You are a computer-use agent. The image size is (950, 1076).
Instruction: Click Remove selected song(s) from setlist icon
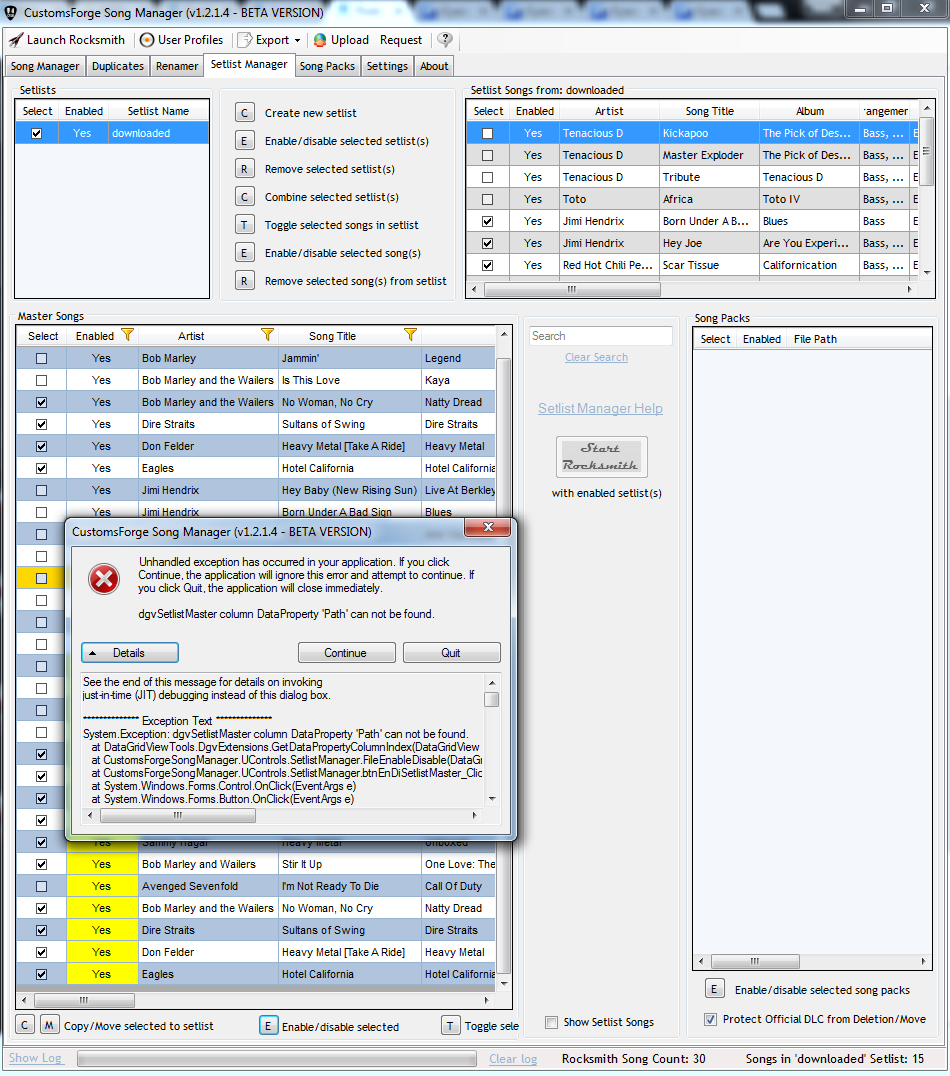point(244,281)
